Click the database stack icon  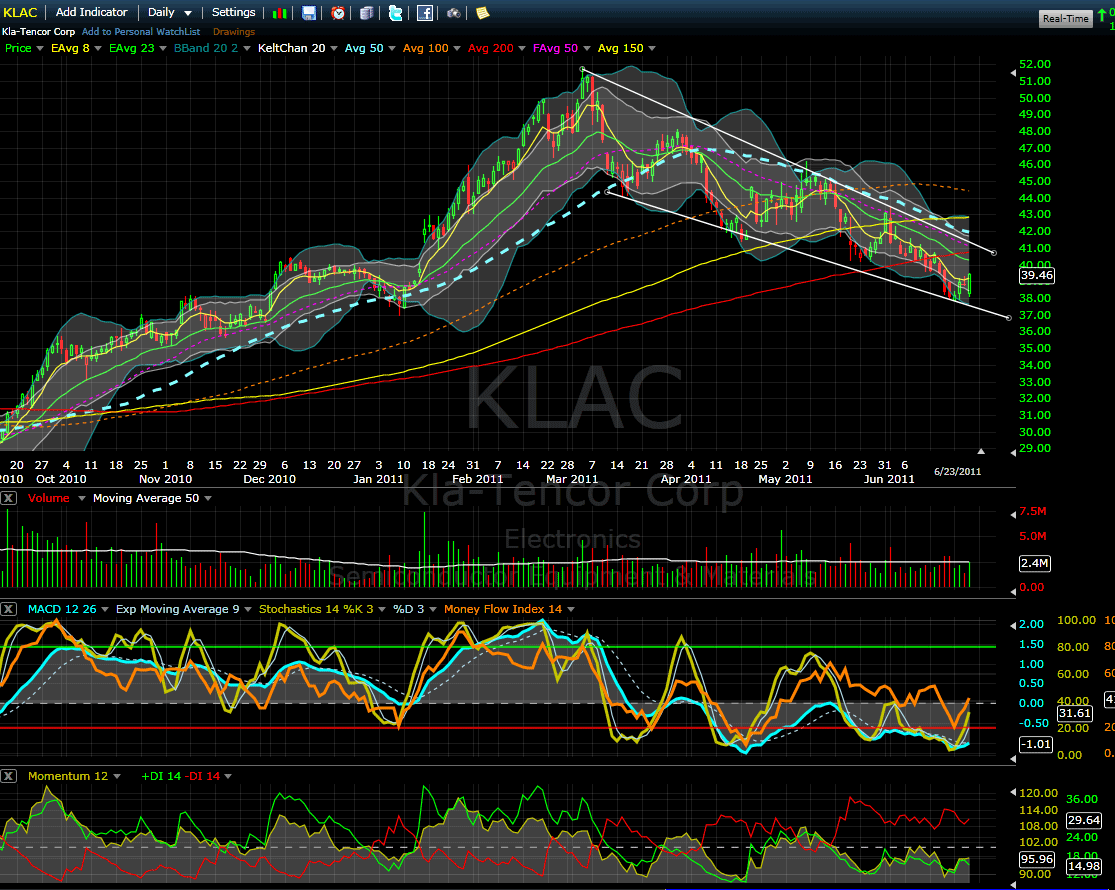tap(367, 13)
